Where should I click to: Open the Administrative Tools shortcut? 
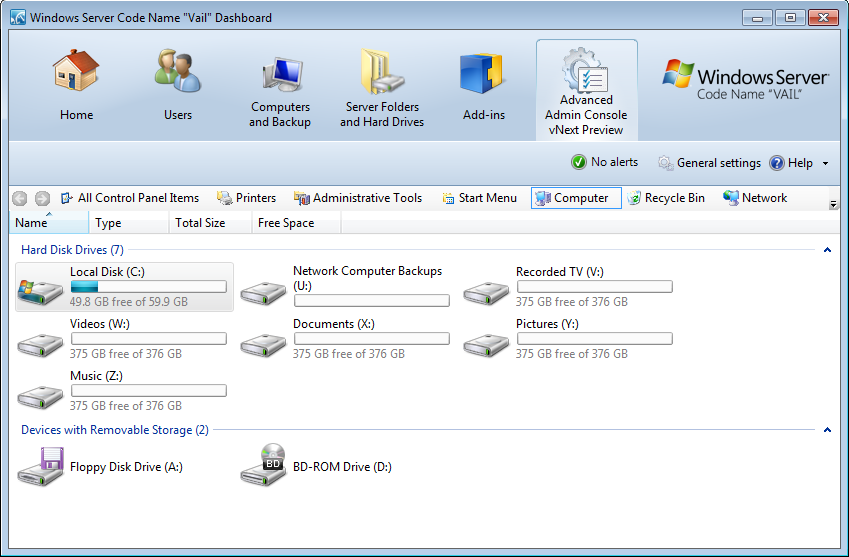[x=358, y=198]
